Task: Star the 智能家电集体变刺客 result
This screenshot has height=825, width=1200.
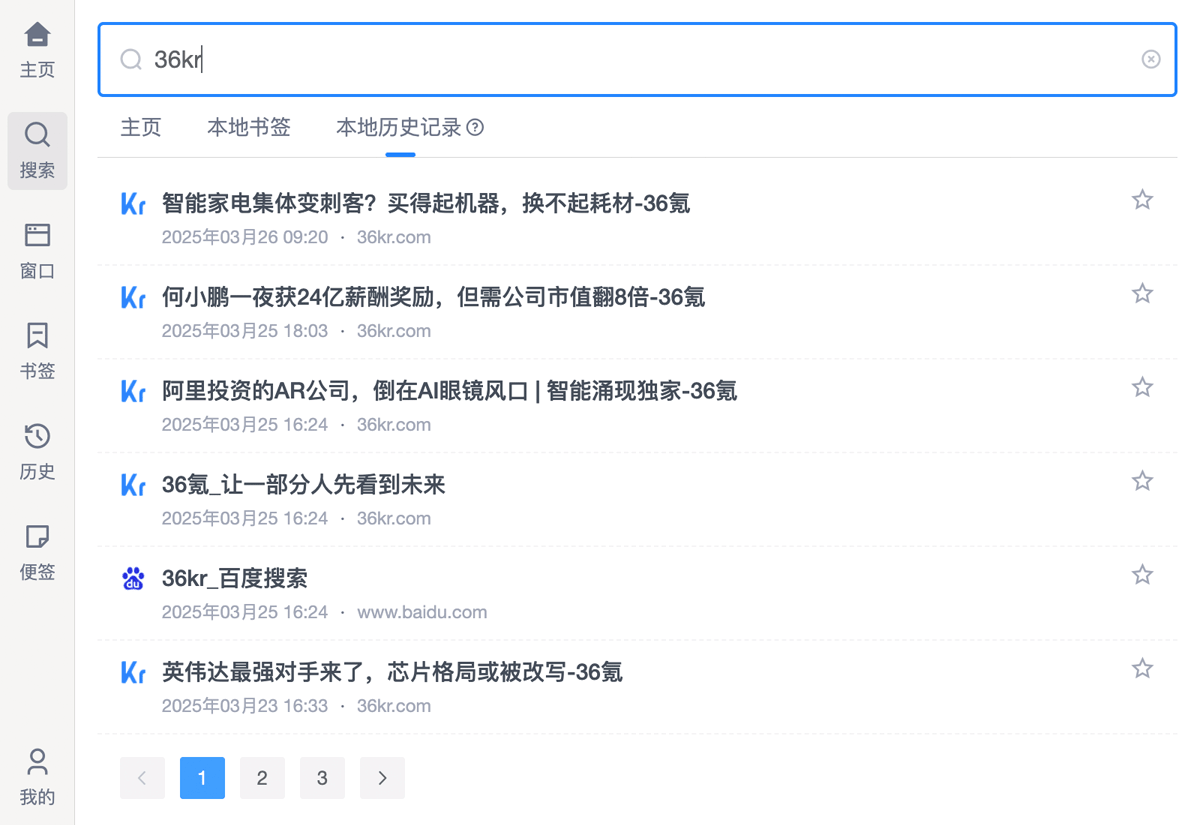Action: tap(1142, 200)
